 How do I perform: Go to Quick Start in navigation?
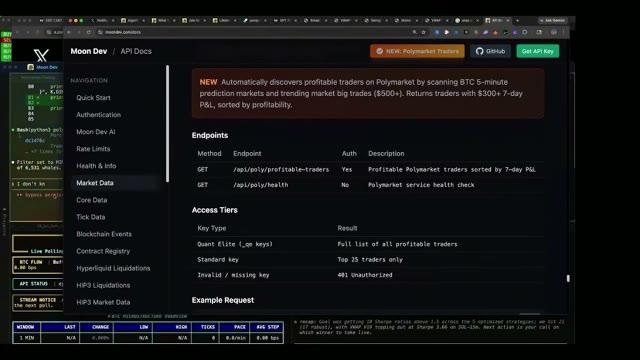tap(93, 98)
